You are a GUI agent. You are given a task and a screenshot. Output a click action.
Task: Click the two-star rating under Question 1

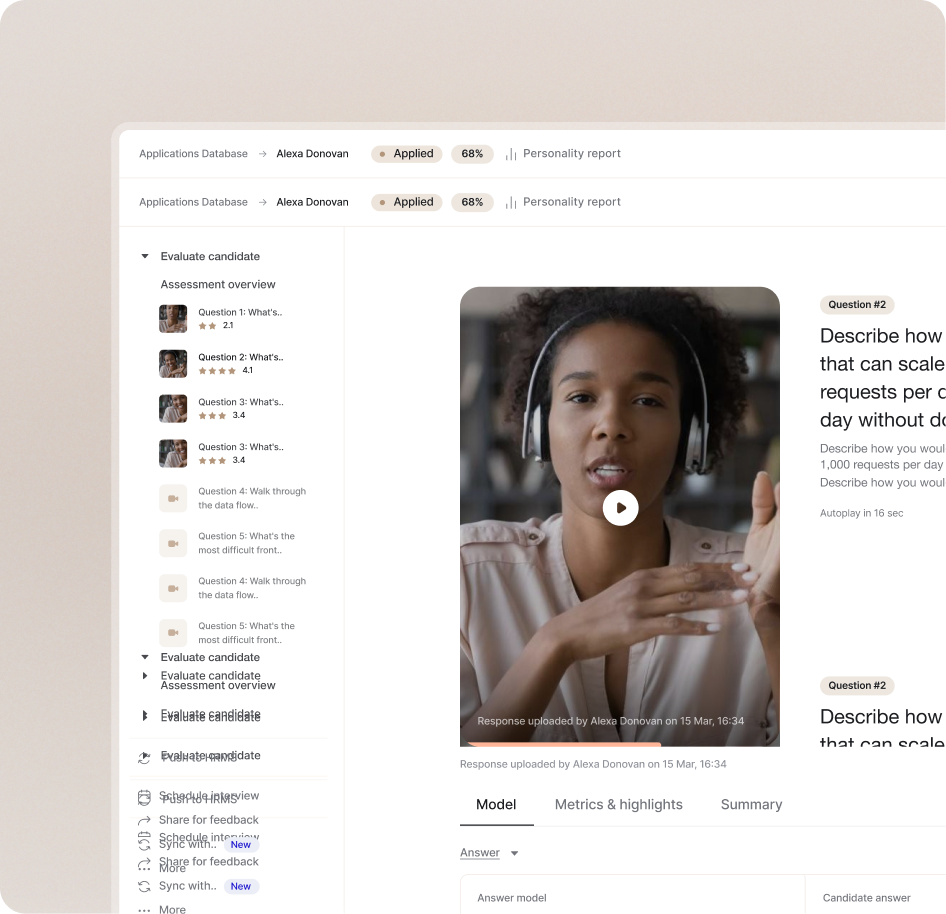(x=207, y=326)
